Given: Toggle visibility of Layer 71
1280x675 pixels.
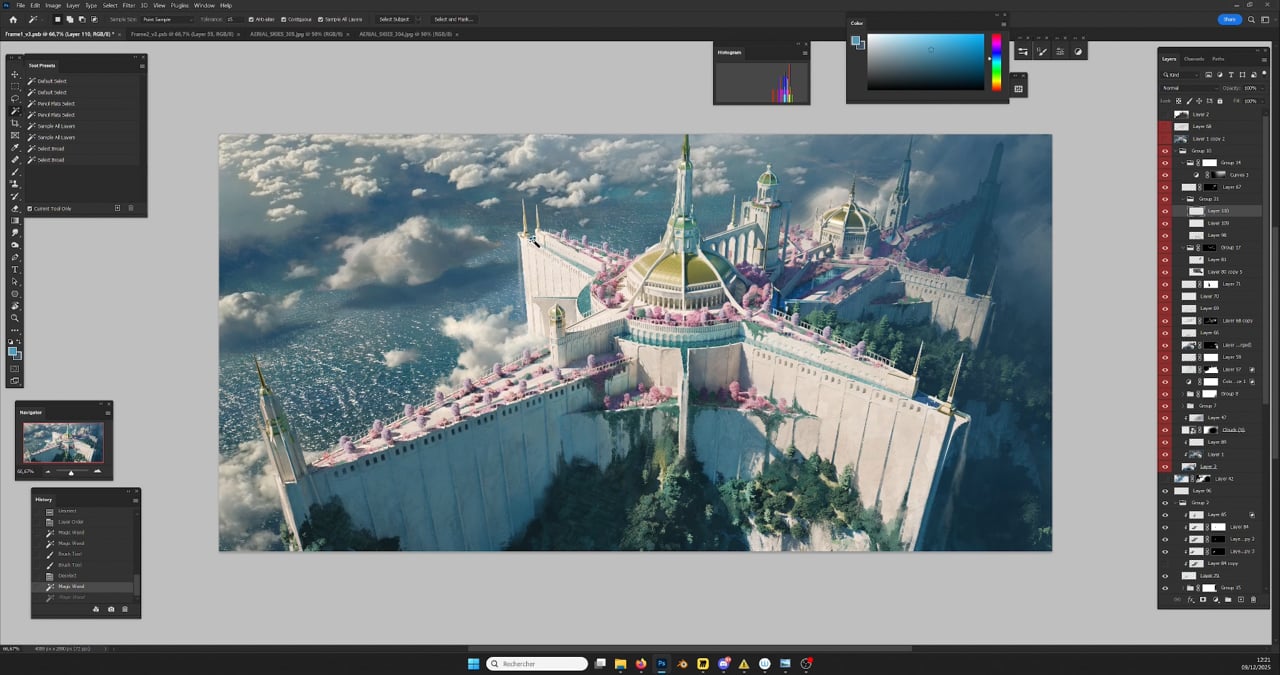Looking at the screenshot, I should click(1165, 284).
